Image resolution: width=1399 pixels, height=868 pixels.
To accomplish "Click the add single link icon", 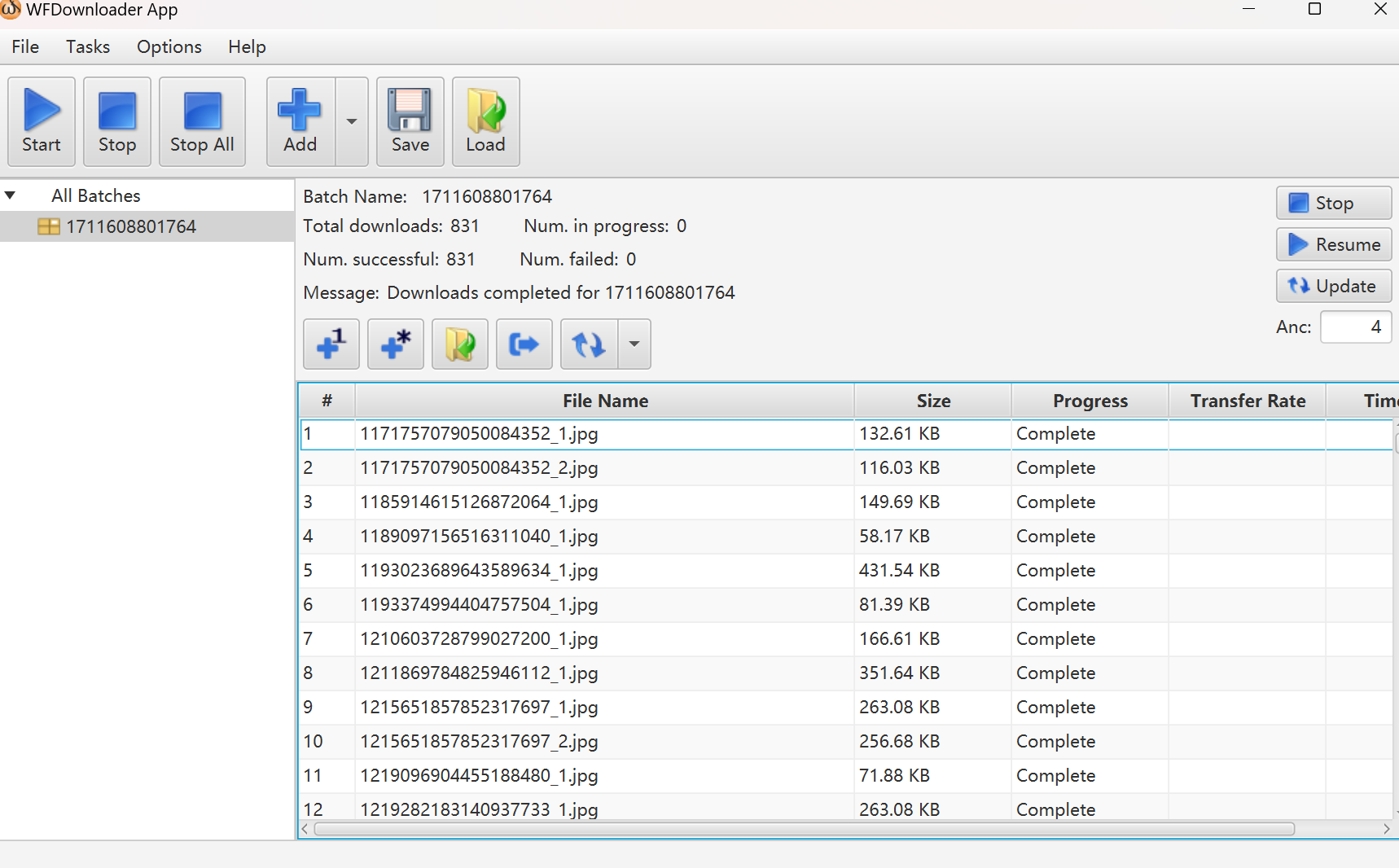I will coord(331,344).
